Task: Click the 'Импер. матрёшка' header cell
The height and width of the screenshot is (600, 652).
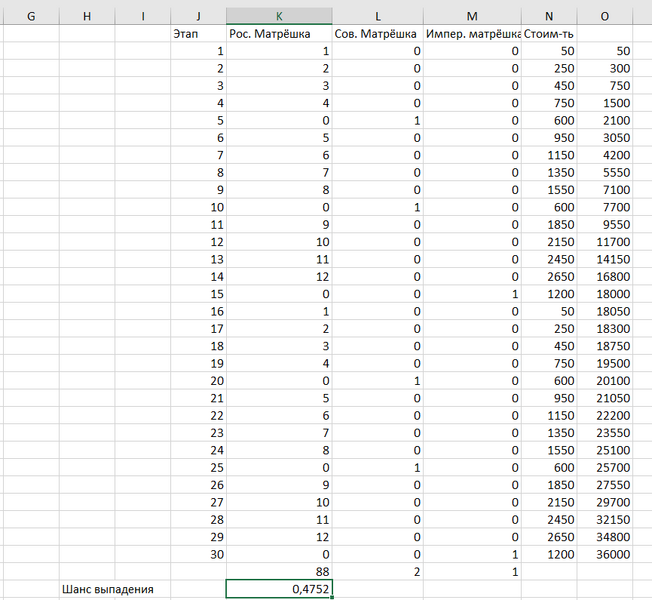Action: pyautogui.click(x=472, y=34)
